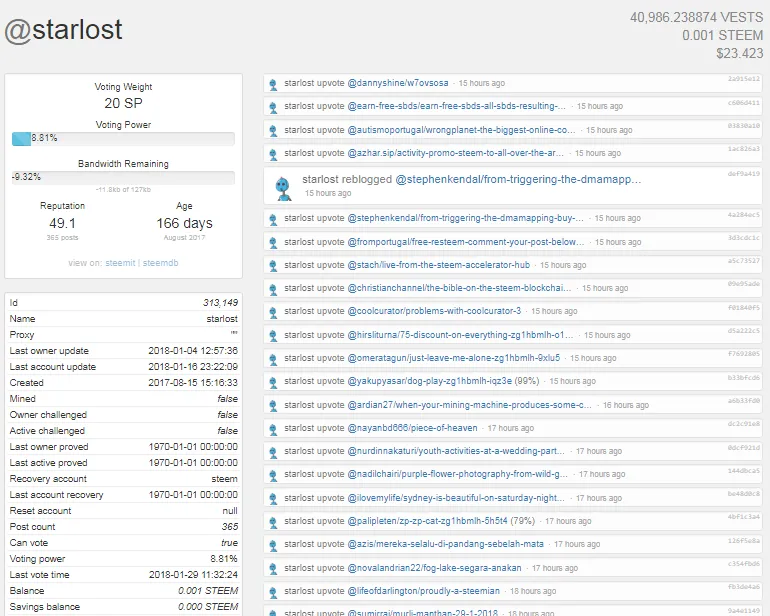The height and width of the screenshot is (616, 770).
Task: Click avatar icon beside ardian27 upvote row
Action: coord(273,406)
